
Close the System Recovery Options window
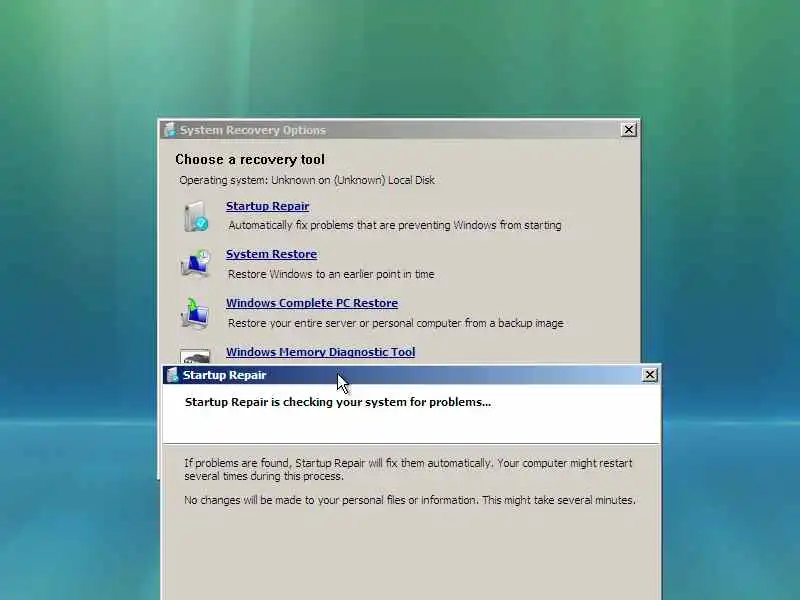(x=629, y=130)
